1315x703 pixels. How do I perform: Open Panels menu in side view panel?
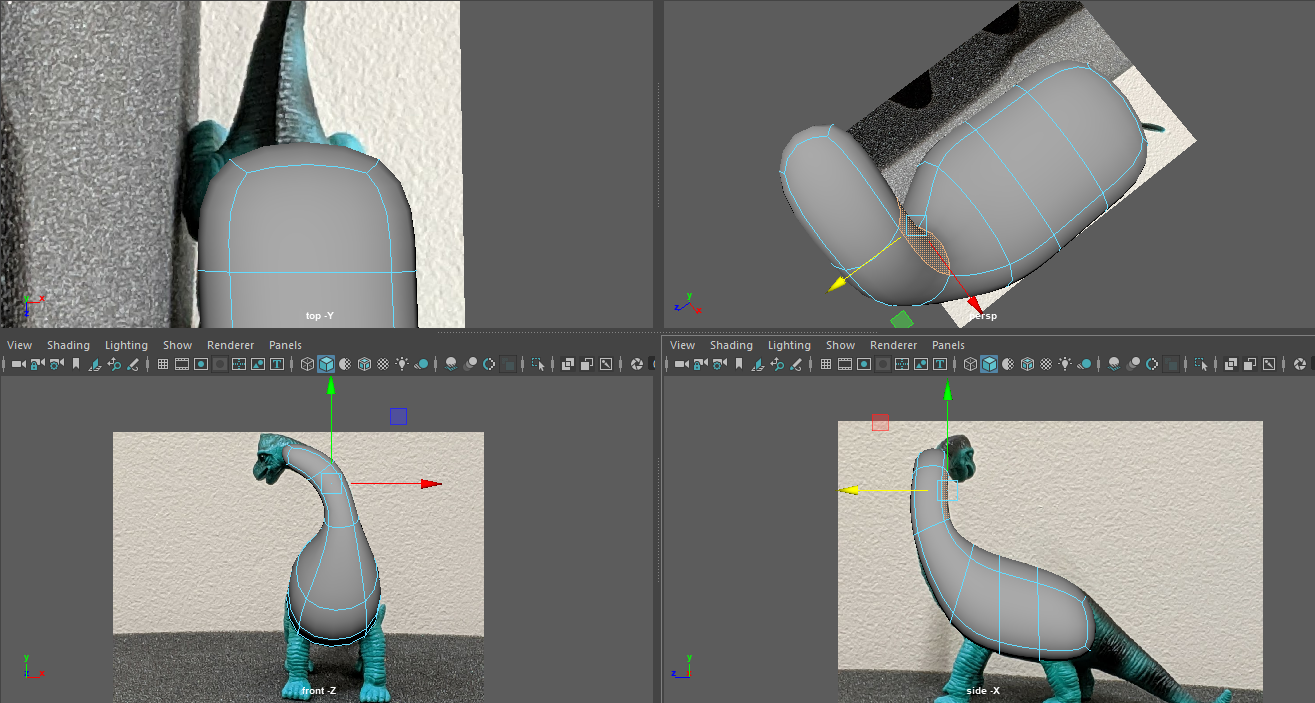[x=948, y=345]
